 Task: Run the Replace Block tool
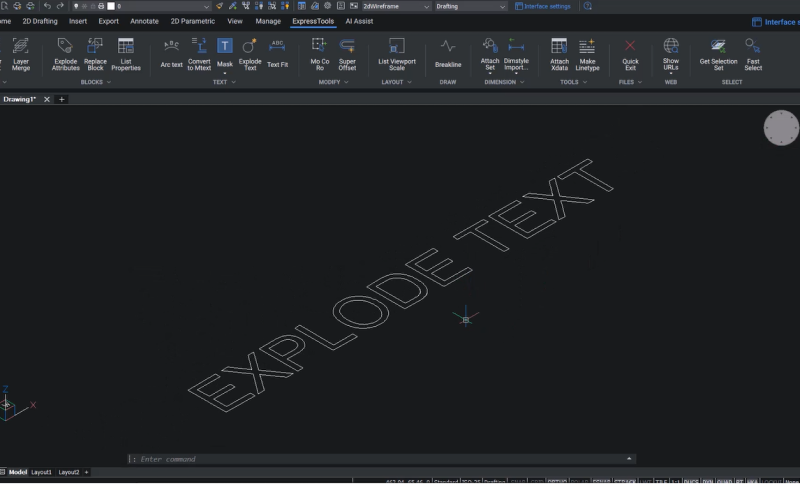point(95,54)
